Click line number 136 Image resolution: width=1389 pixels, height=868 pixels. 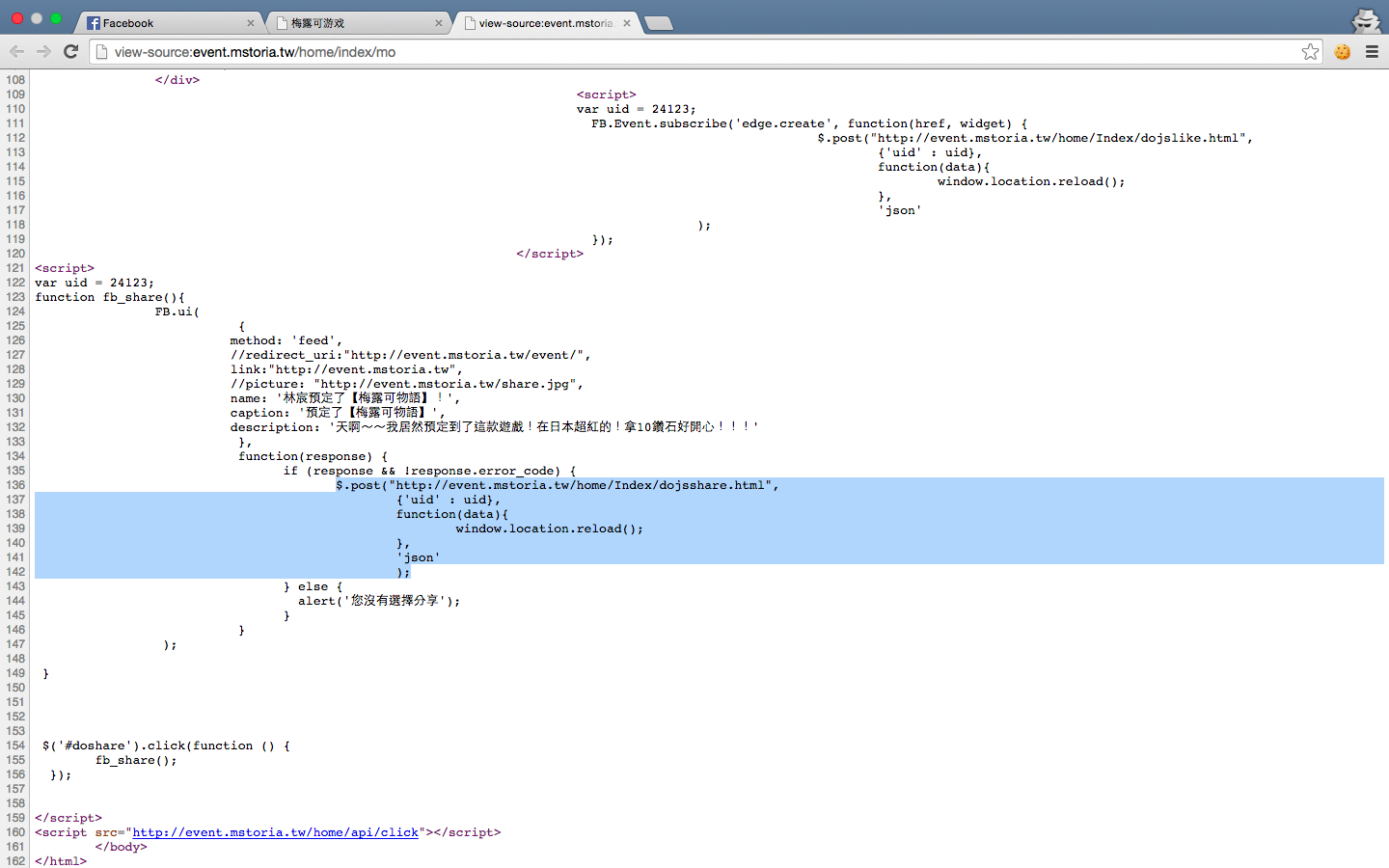coord(15,485)
